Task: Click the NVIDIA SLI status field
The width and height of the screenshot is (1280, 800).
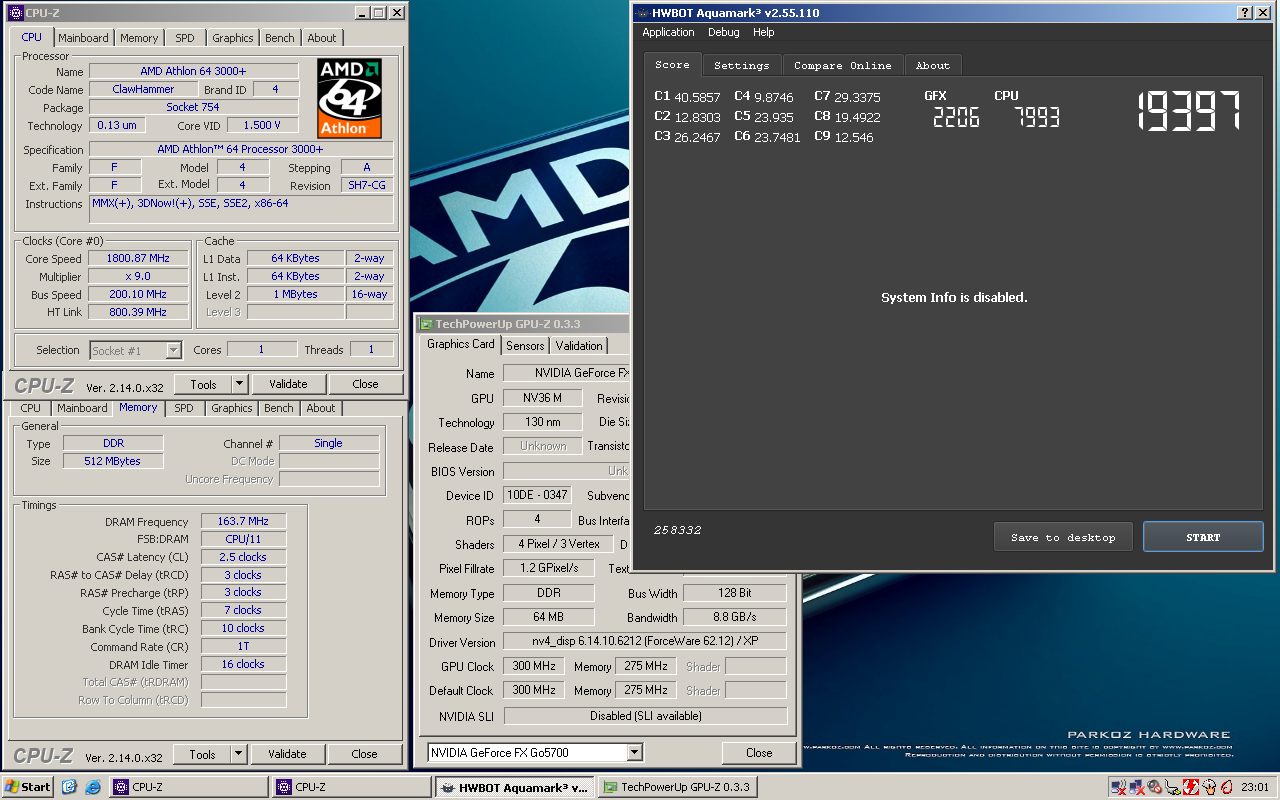Action: tap(645, 716)
